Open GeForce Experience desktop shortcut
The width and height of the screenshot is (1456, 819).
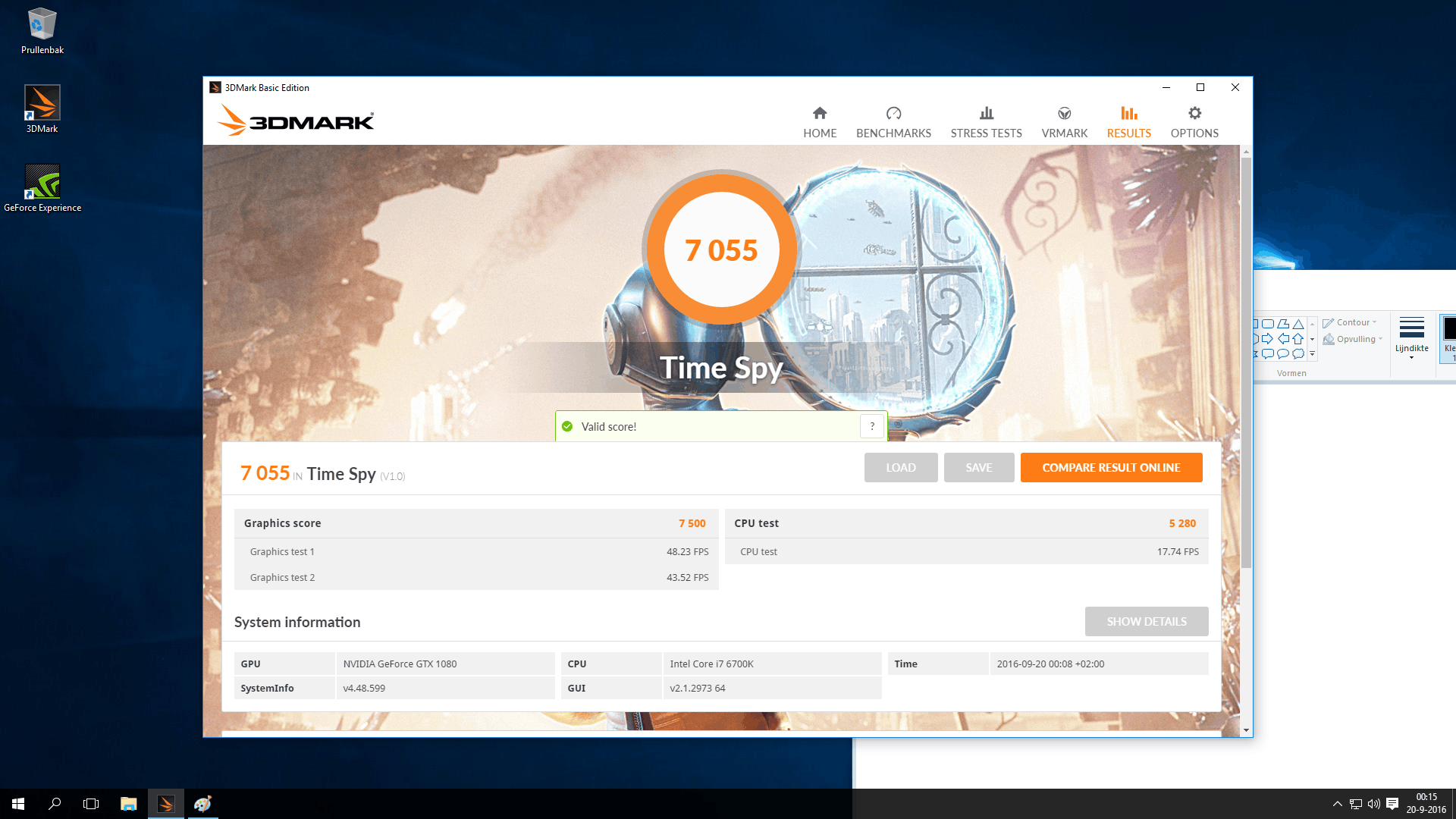point(42,187)
